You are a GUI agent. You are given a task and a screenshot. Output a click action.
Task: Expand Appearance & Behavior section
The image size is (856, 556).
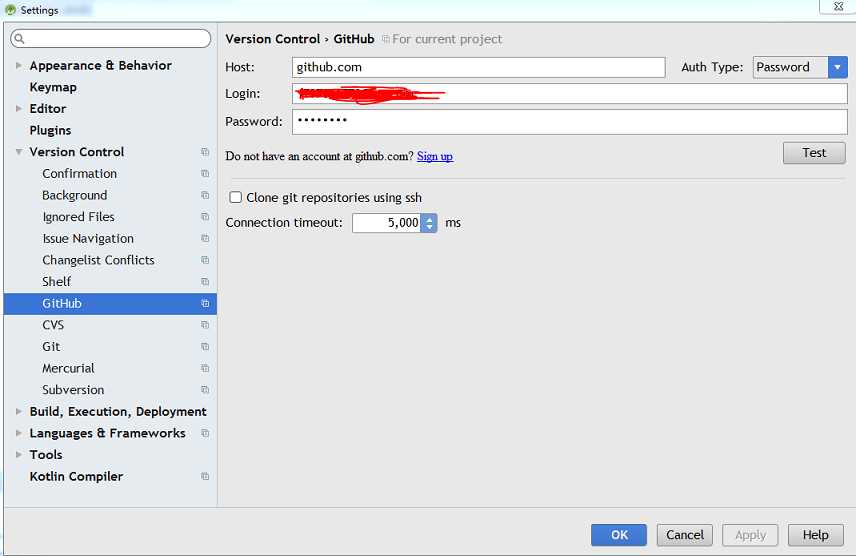(19, 65)
